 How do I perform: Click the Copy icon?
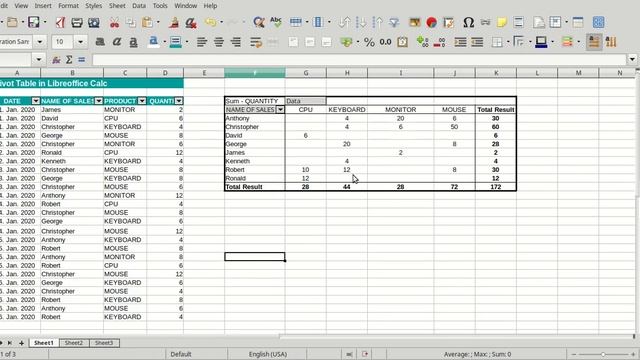[x=131, y=22]
